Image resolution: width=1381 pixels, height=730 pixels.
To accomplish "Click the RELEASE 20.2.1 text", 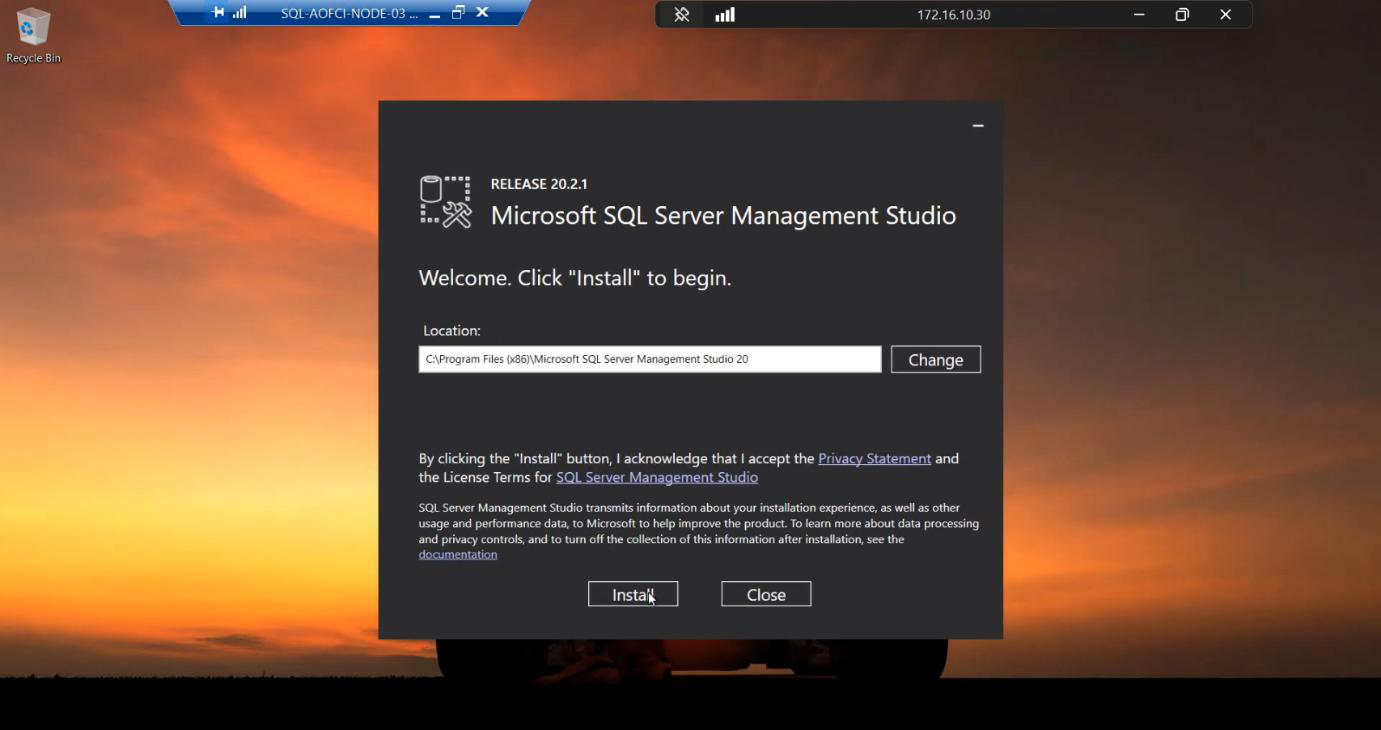I will [x=539, y=184].
